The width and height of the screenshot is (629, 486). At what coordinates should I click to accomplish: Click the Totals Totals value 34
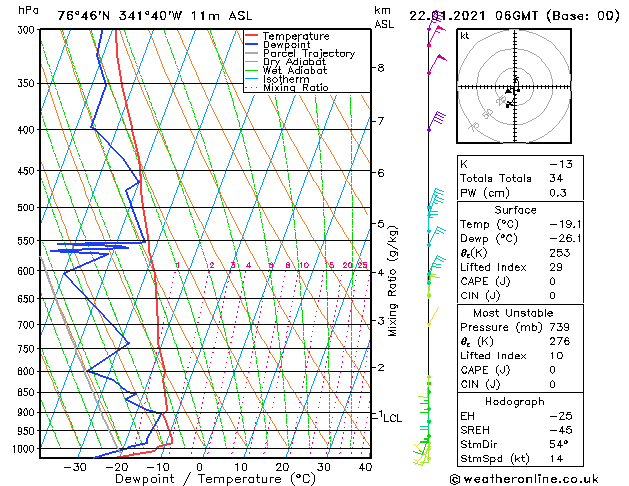[556, 178]
